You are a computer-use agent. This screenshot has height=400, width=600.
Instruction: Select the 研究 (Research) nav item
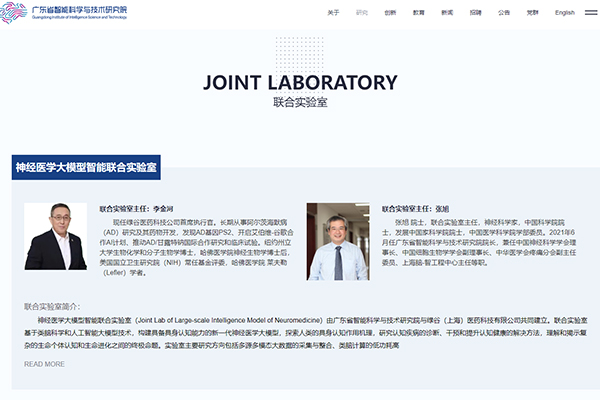click(x=362, y=13)
